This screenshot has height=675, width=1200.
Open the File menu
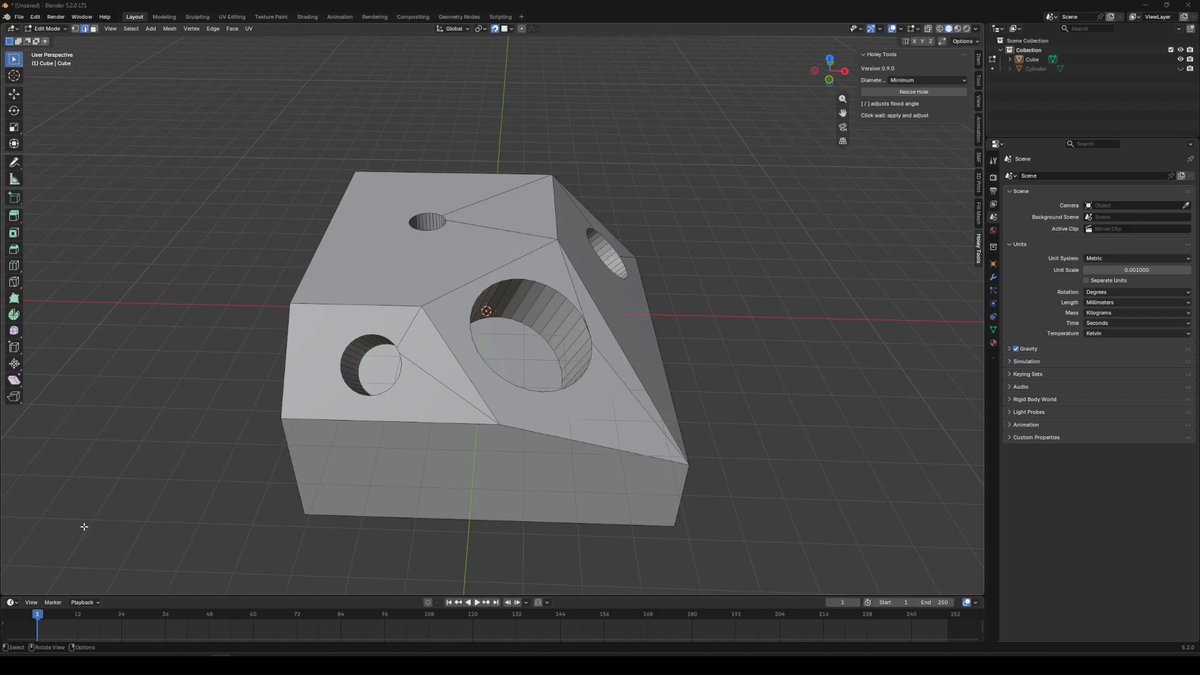click(19, 16)
